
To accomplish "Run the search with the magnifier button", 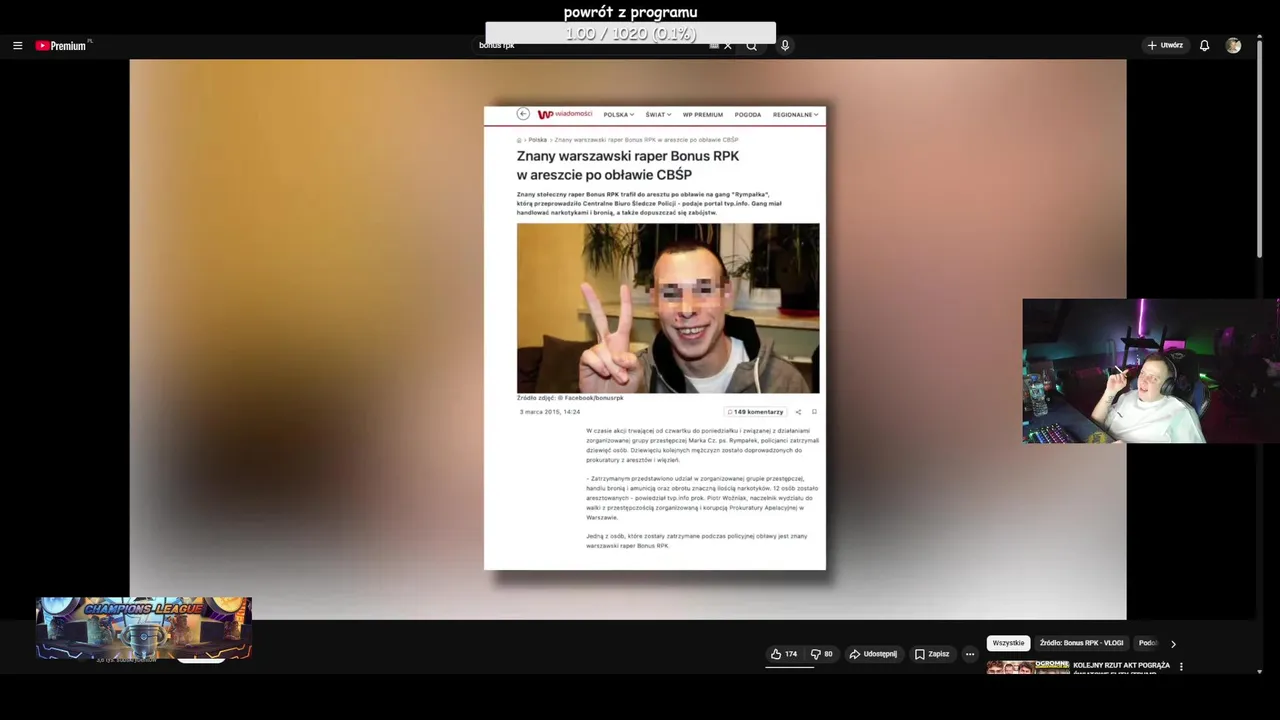I will pyautogui.click(x=751, y=46).
